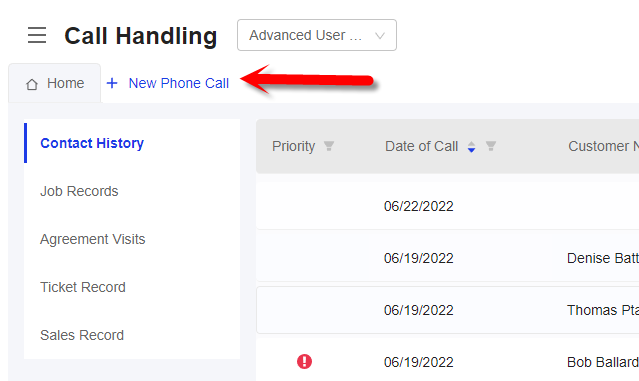Image resolution: width=639 pixels, height=381 pixels.
Task: Expand the Advanced User dropdown
Action: coord(317,35)
